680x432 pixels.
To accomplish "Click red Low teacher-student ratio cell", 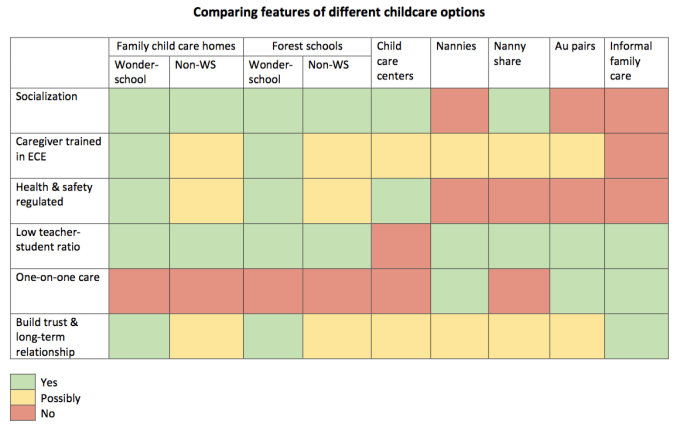I will click(x=400, y=245).
